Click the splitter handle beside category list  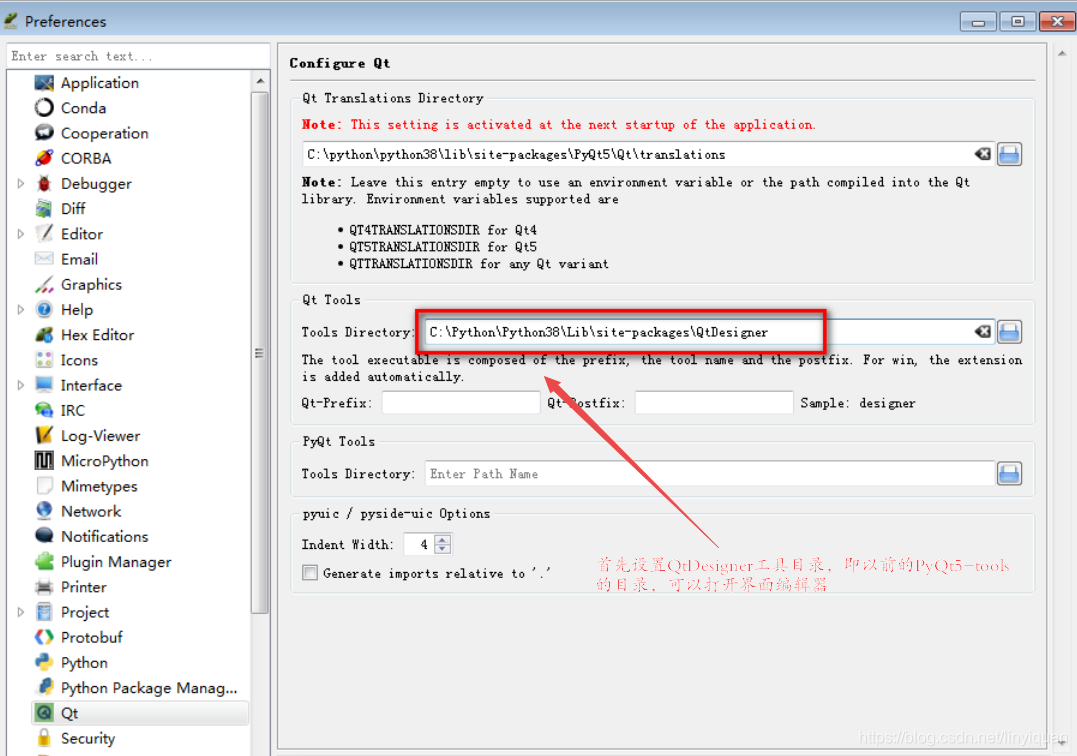pyautogui.click(x=273, y=398)
